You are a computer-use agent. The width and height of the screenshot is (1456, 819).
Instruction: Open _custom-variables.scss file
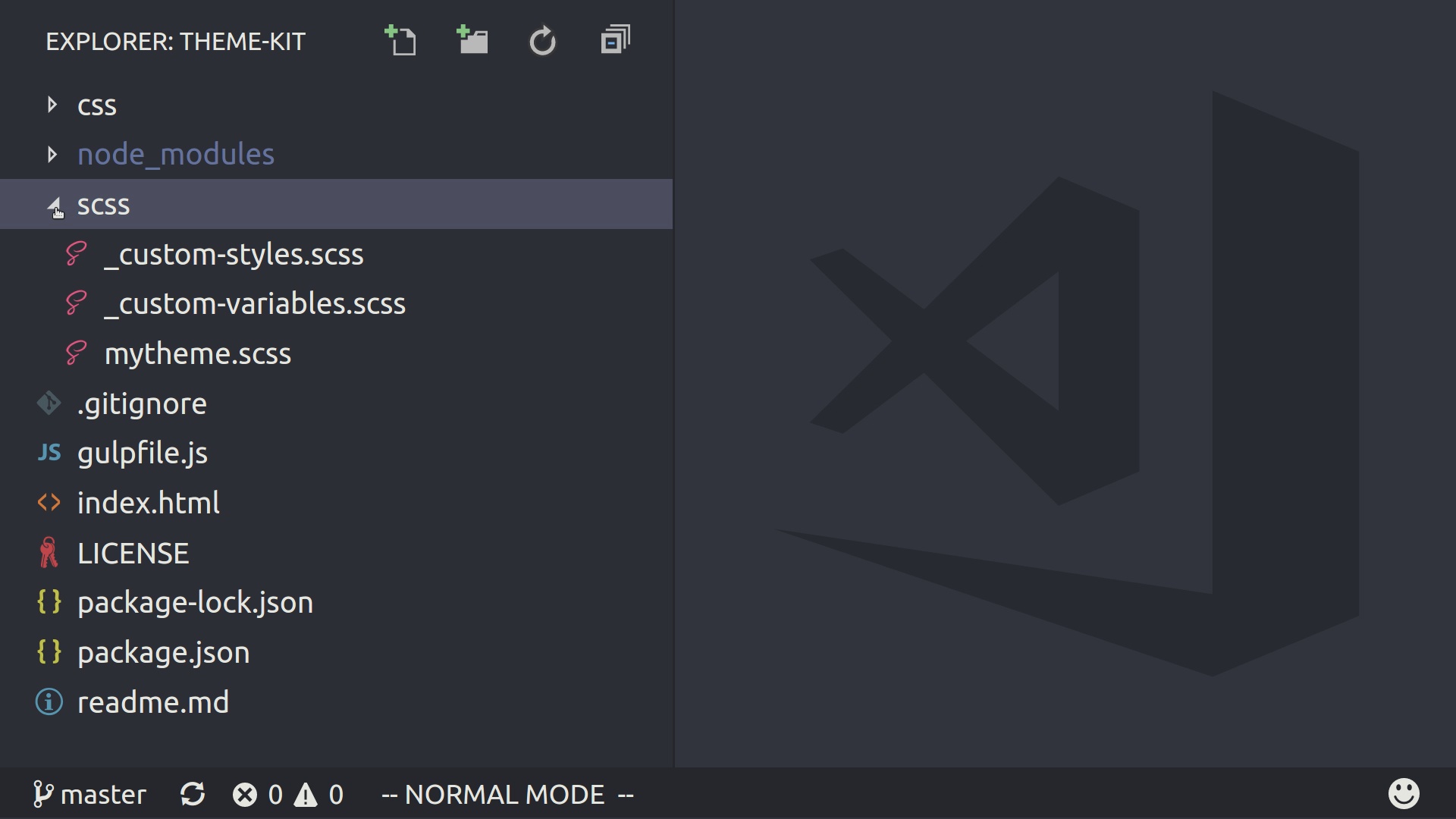point(255,303)
